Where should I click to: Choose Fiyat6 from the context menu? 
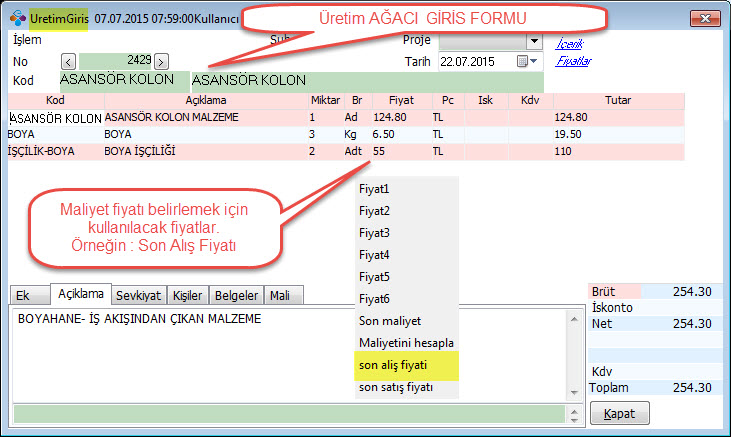pyautogui.click(x=407, y=299)
